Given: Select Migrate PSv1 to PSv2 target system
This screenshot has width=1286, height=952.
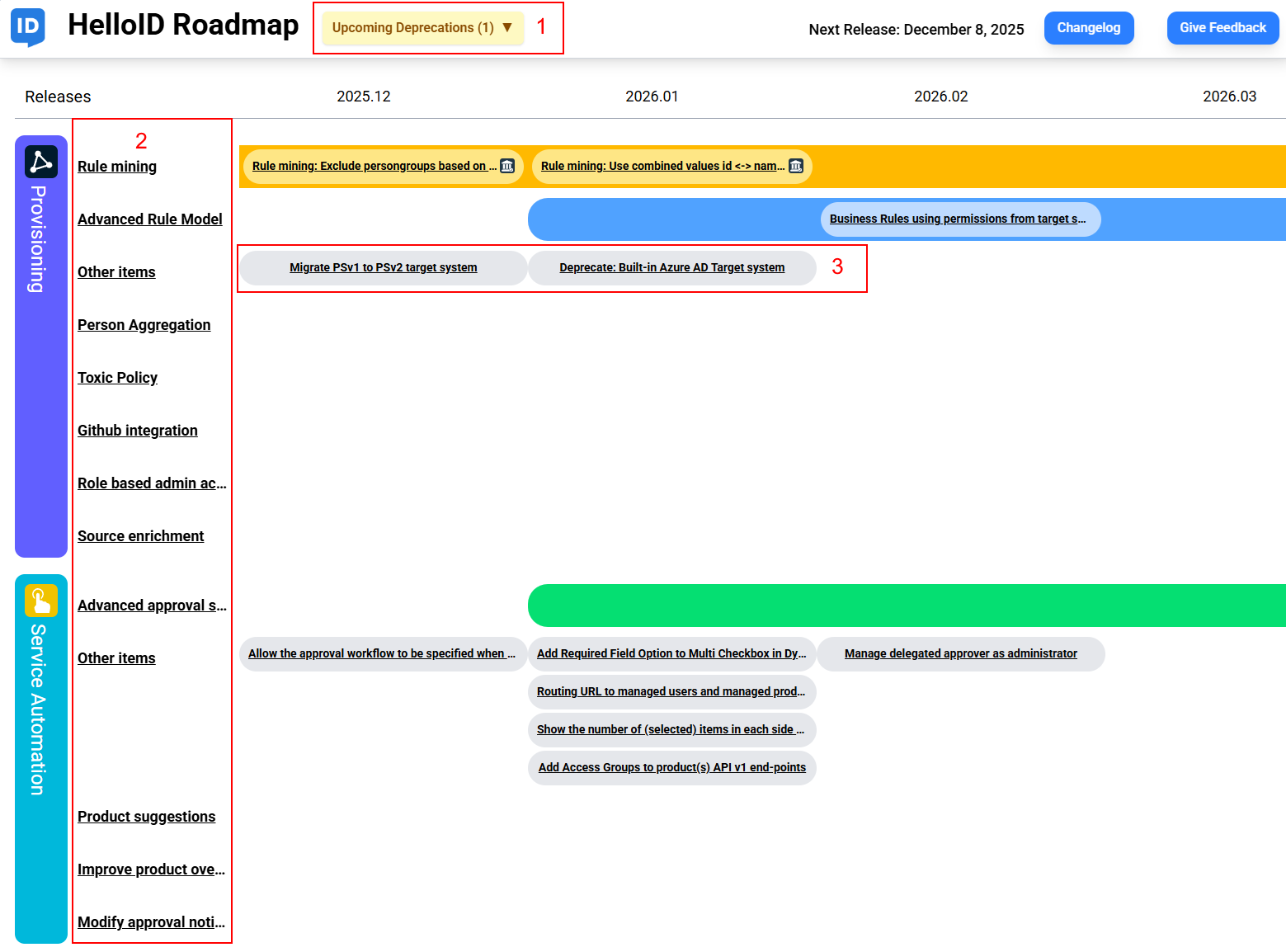Looking at the screenshot, I should [382, 267].
